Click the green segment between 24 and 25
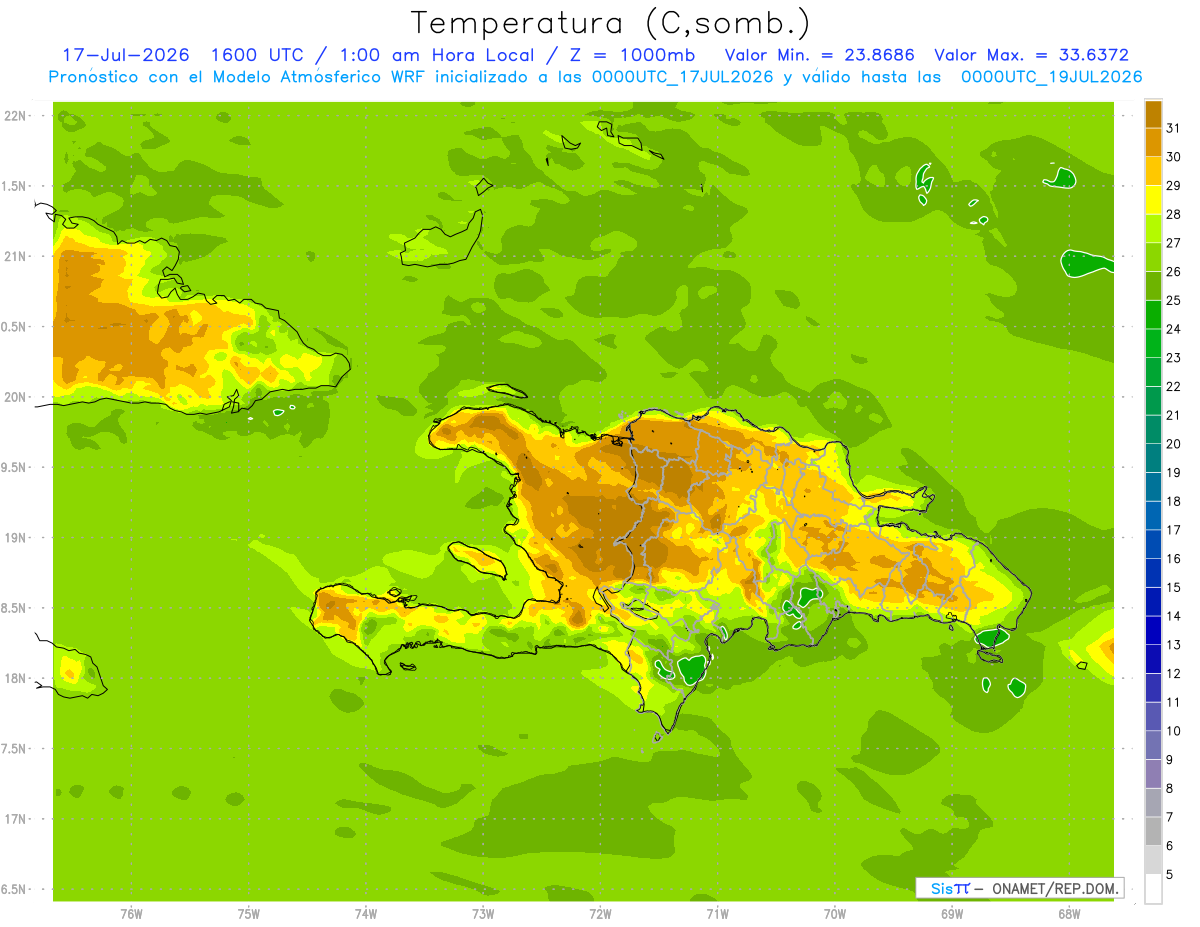 [1153, 315]
